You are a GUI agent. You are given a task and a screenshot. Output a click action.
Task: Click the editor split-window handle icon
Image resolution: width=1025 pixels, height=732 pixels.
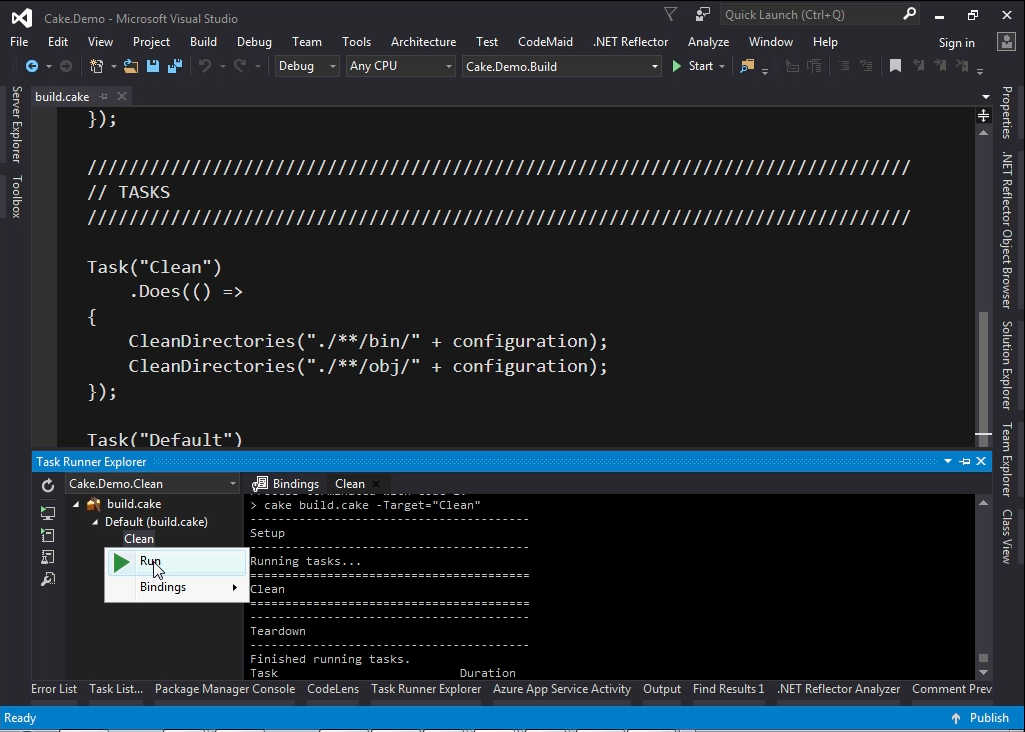click(983, 116)
